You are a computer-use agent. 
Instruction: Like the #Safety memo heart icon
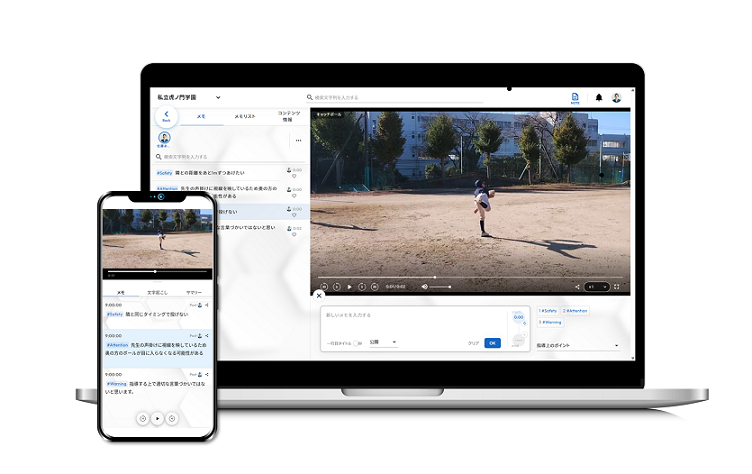294,176
